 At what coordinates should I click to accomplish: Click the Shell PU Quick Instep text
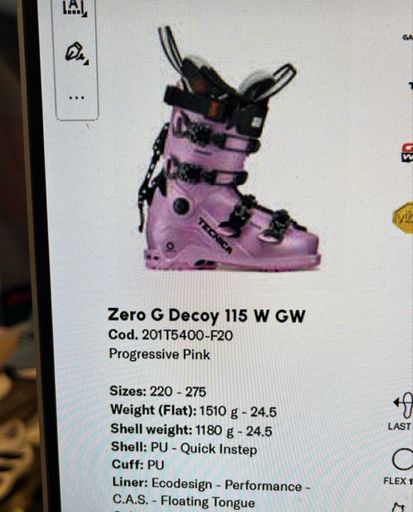pyautogui.click(x=184, y=448)
